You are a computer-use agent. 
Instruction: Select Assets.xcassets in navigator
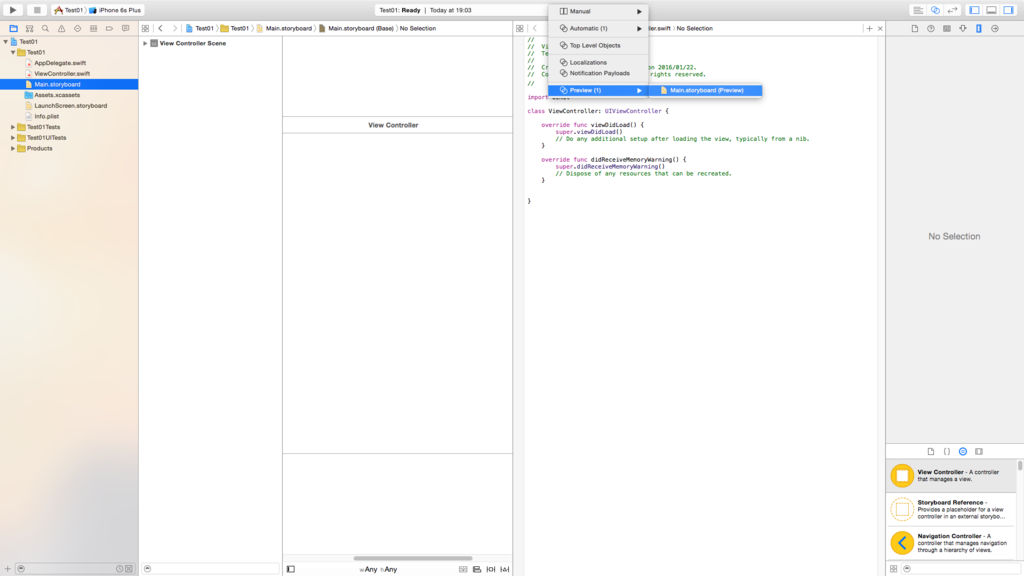(57, 95)
